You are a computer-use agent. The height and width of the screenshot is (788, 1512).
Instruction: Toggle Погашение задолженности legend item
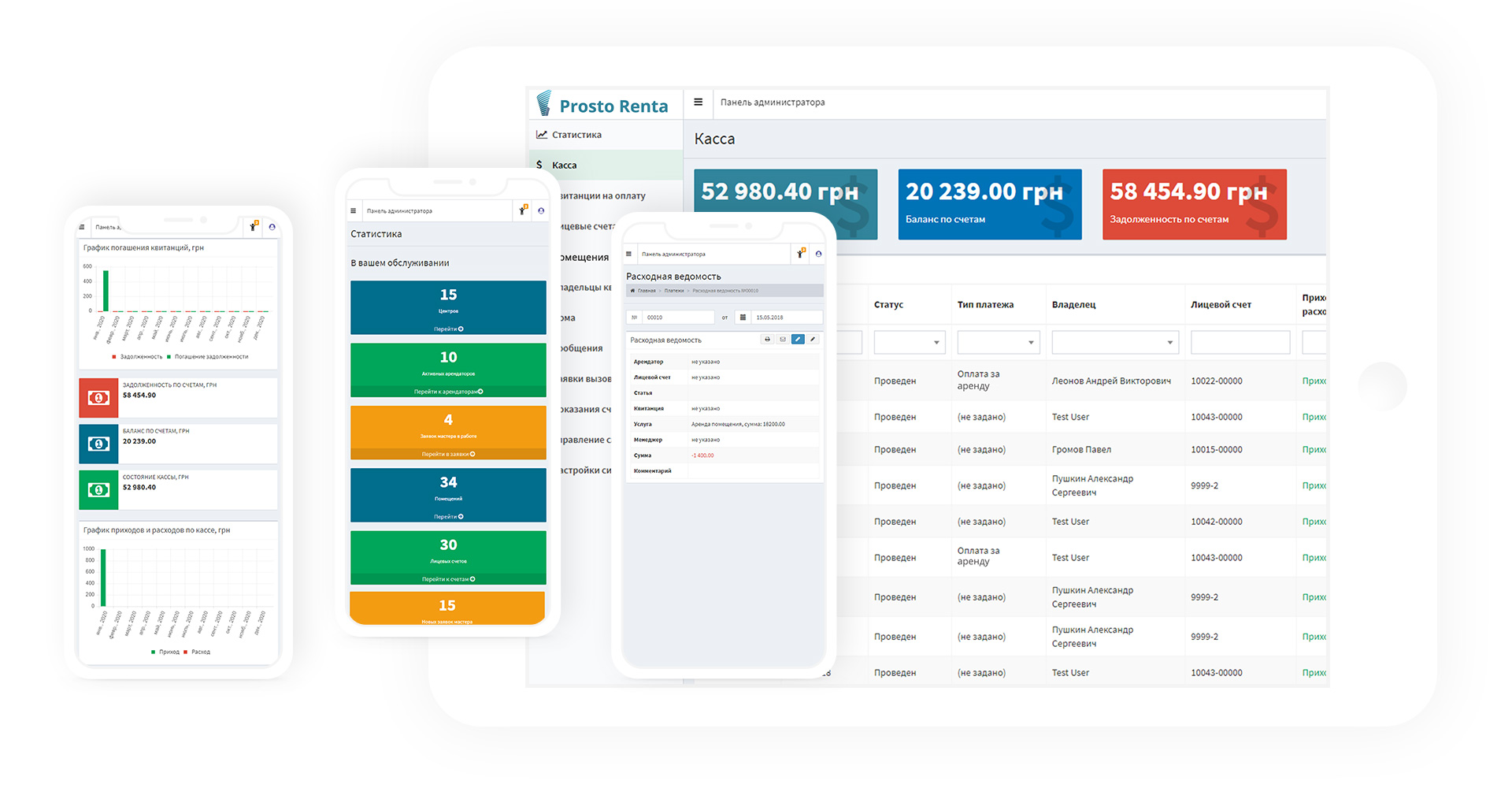(x=207, y=357)
